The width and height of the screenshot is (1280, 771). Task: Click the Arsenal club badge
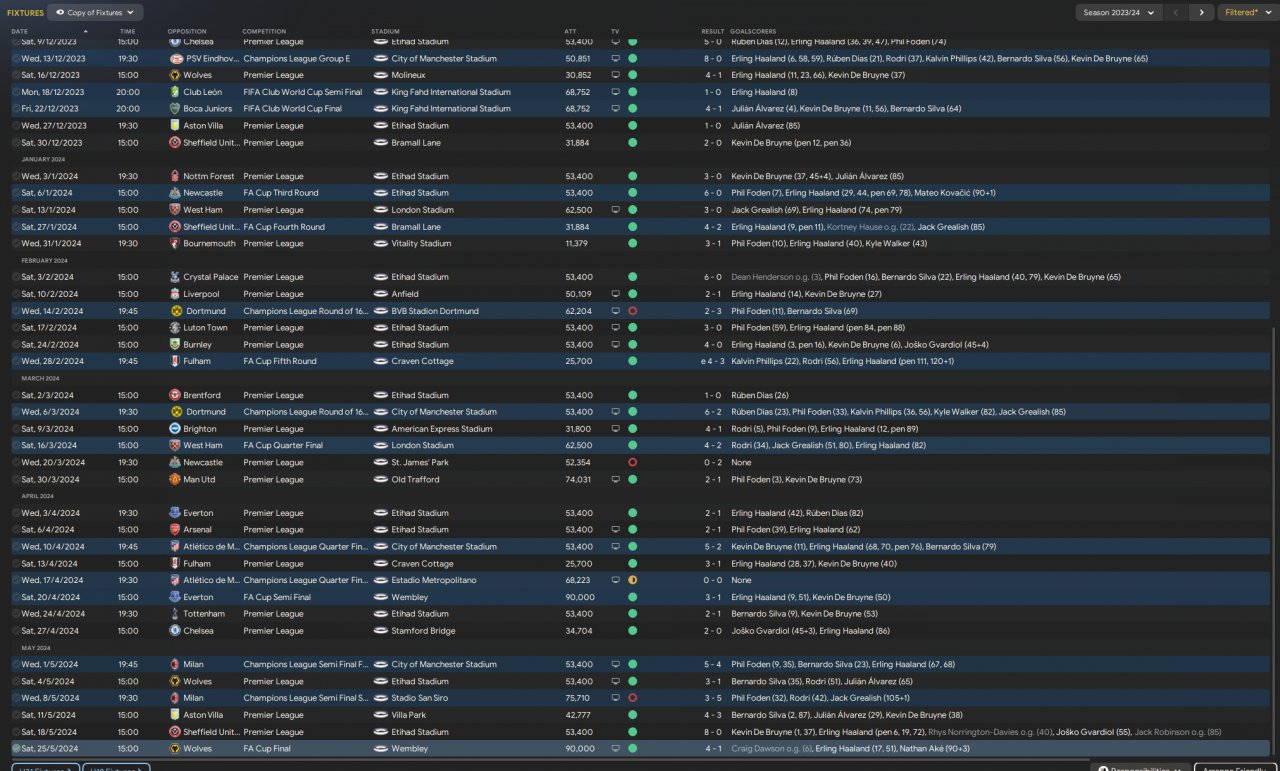[x=175, y=530]
